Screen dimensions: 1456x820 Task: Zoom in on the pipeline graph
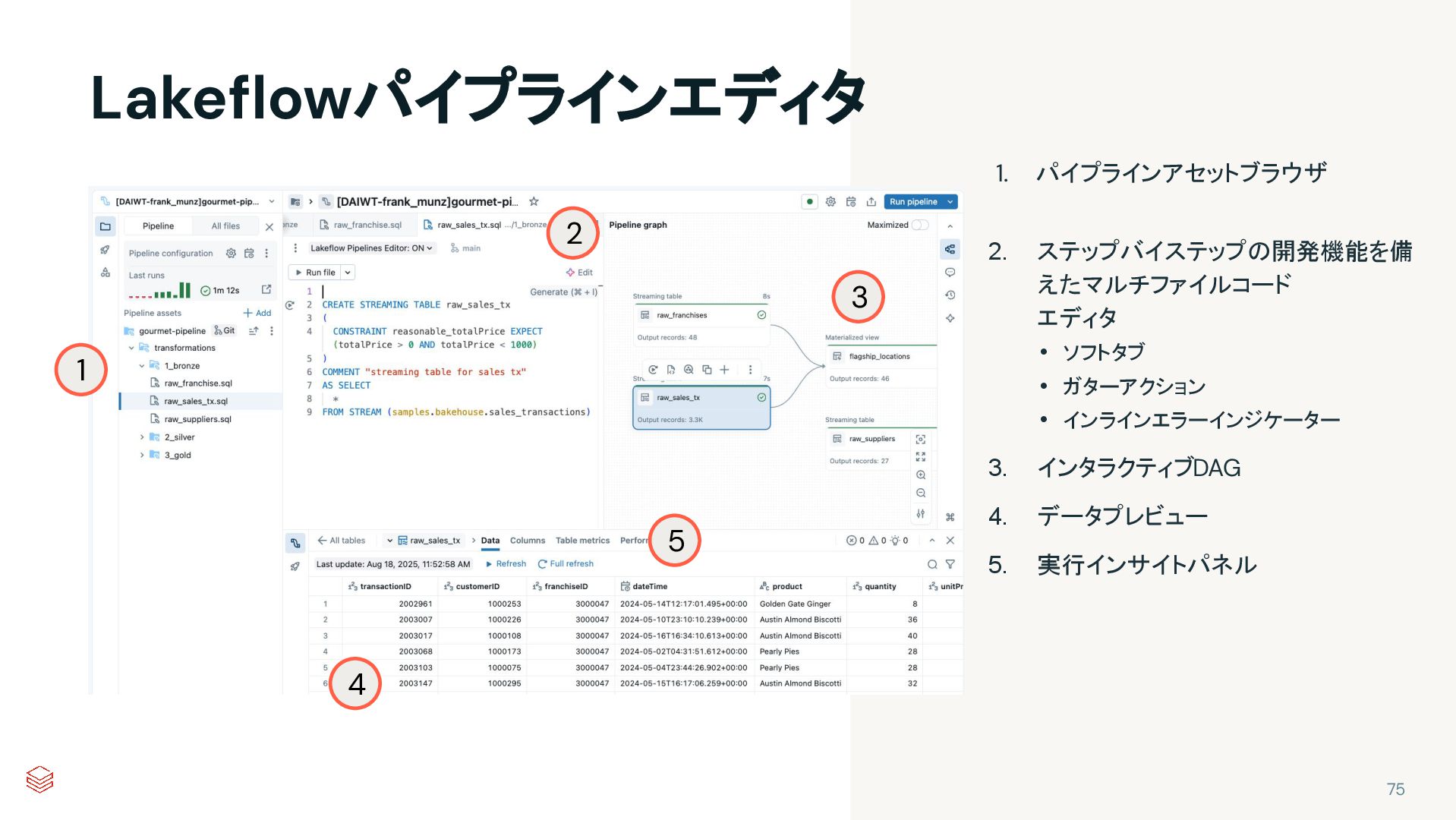[x=921, y=475]
